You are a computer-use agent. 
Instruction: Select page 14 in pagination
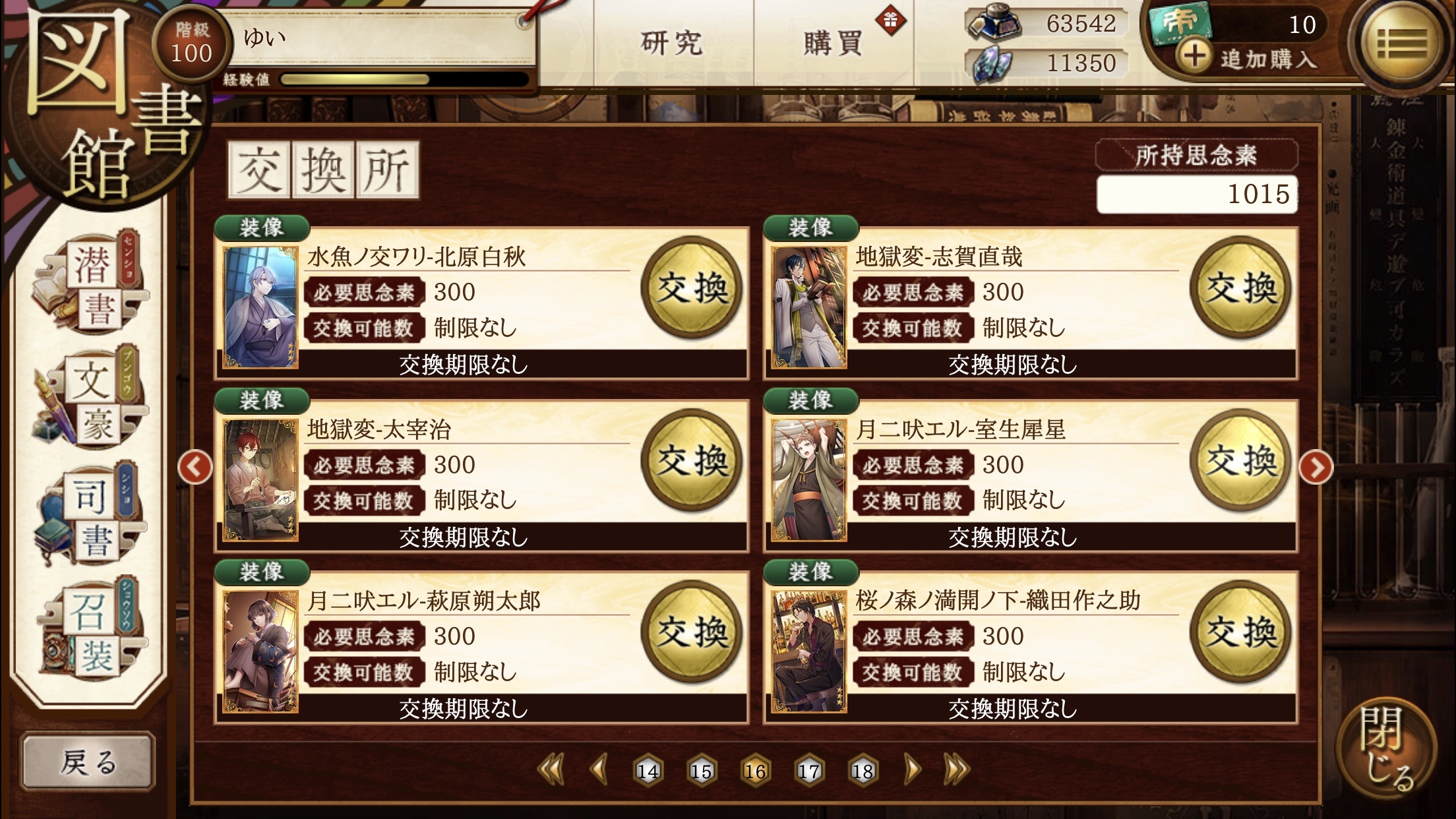pos(648,770)
